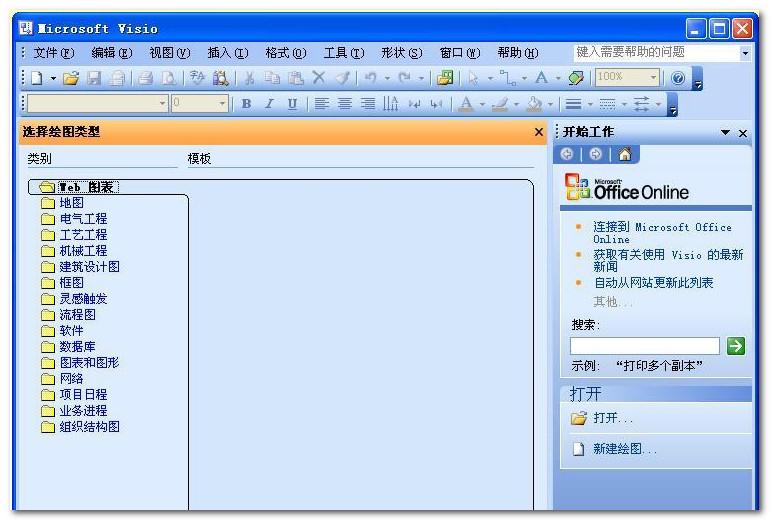This screenshot has height=521, width=770.
Task: Click 连接到 Microsoft Office Online link
Action: [x=662, y=233]
